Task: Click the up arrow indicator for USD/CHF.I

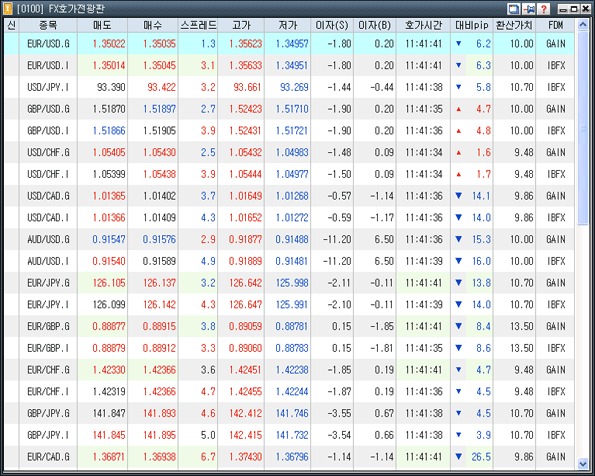Action: click(458, 175)
